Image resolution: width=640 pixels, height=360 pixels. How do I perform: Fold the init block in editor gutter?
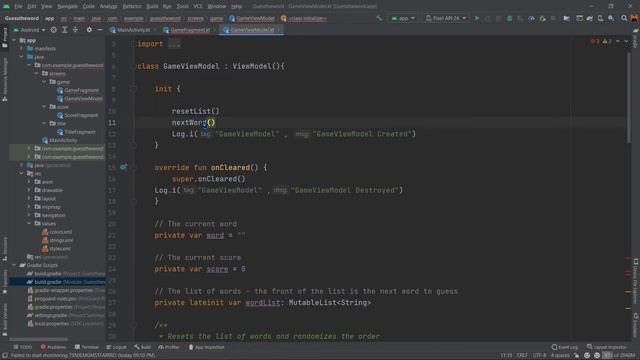click(x=134, y=89)
